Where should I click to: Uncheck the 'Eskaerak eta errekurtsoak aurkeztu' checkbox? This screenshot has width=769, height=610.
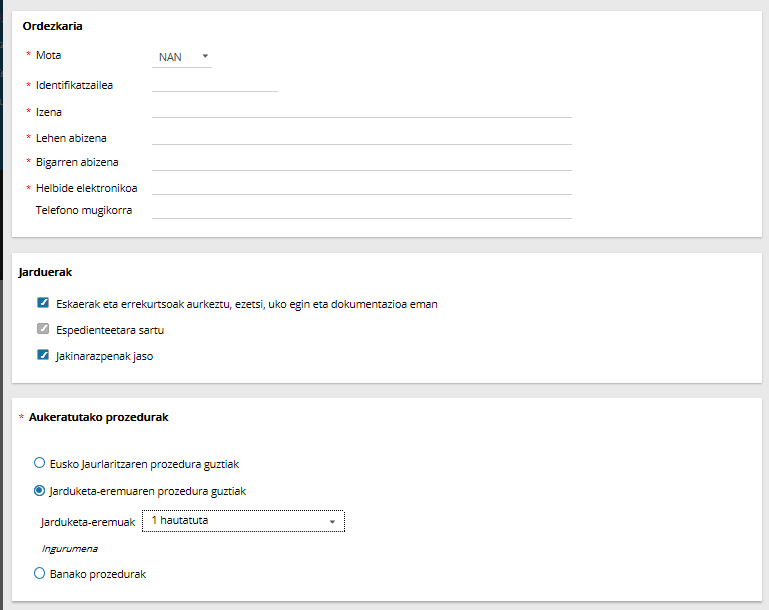click(43, 303)
